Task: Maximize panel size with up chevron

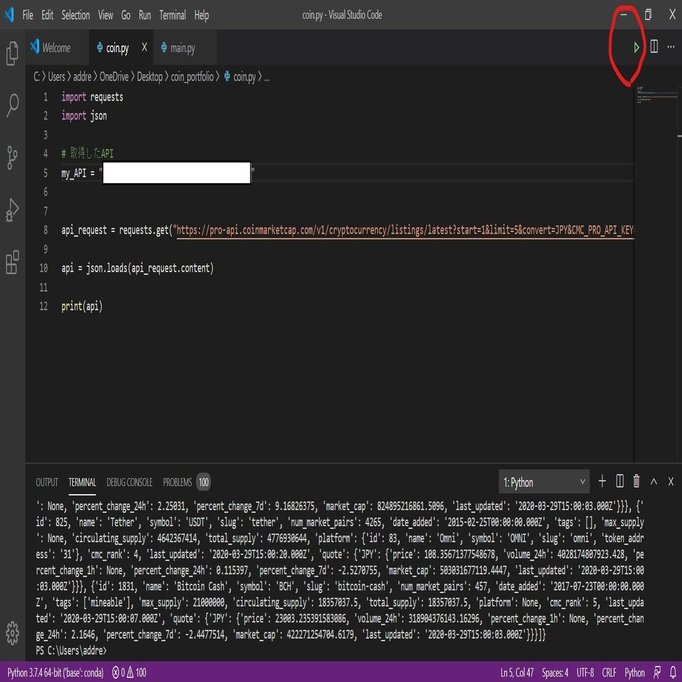Action: point(653,481)
